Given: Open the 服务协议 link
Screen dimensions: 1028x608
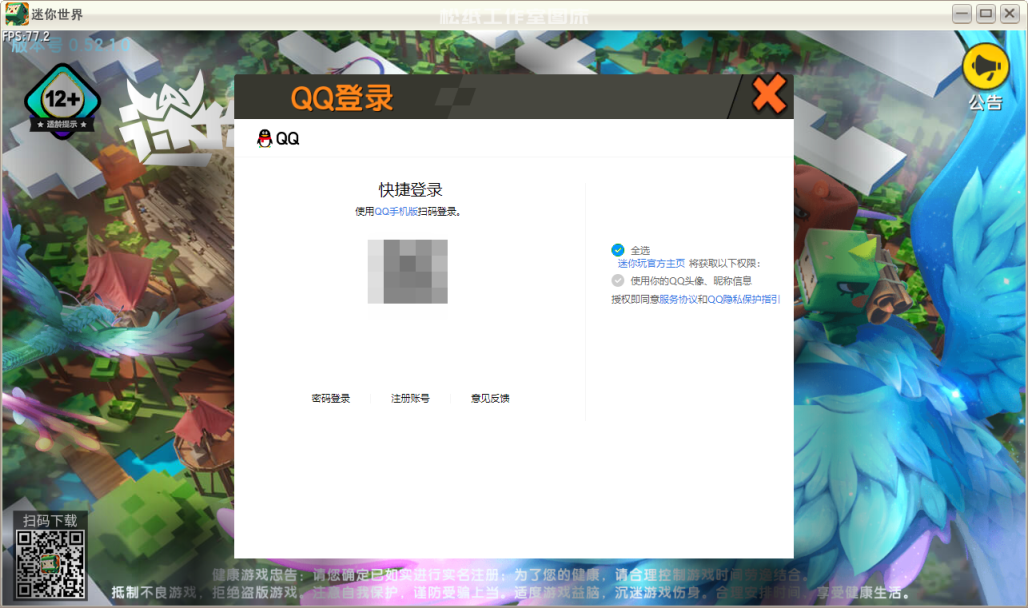Looking at the screenshot, I should pos(678,299).
